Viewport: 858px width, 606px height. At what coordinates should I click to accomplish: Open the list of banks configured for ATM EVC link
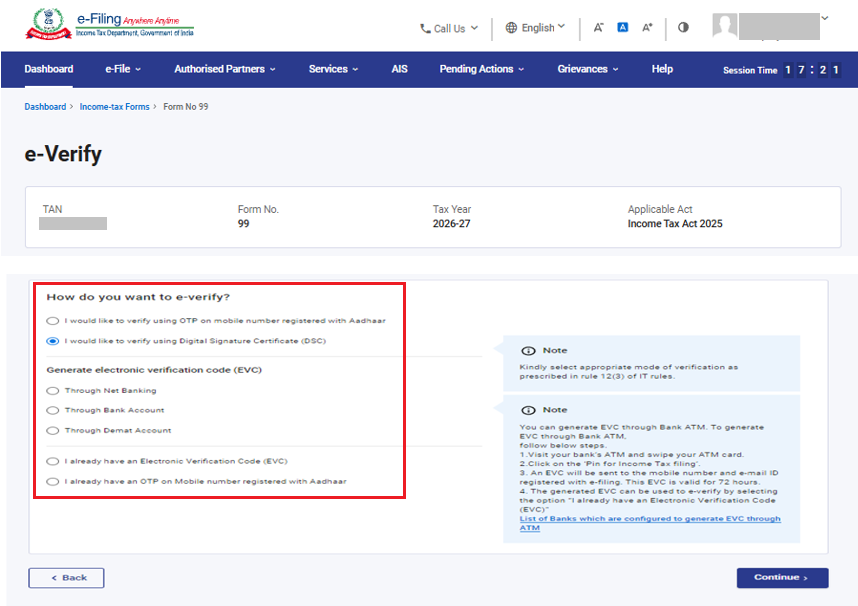pyautogui.click(x=650, y=523)
